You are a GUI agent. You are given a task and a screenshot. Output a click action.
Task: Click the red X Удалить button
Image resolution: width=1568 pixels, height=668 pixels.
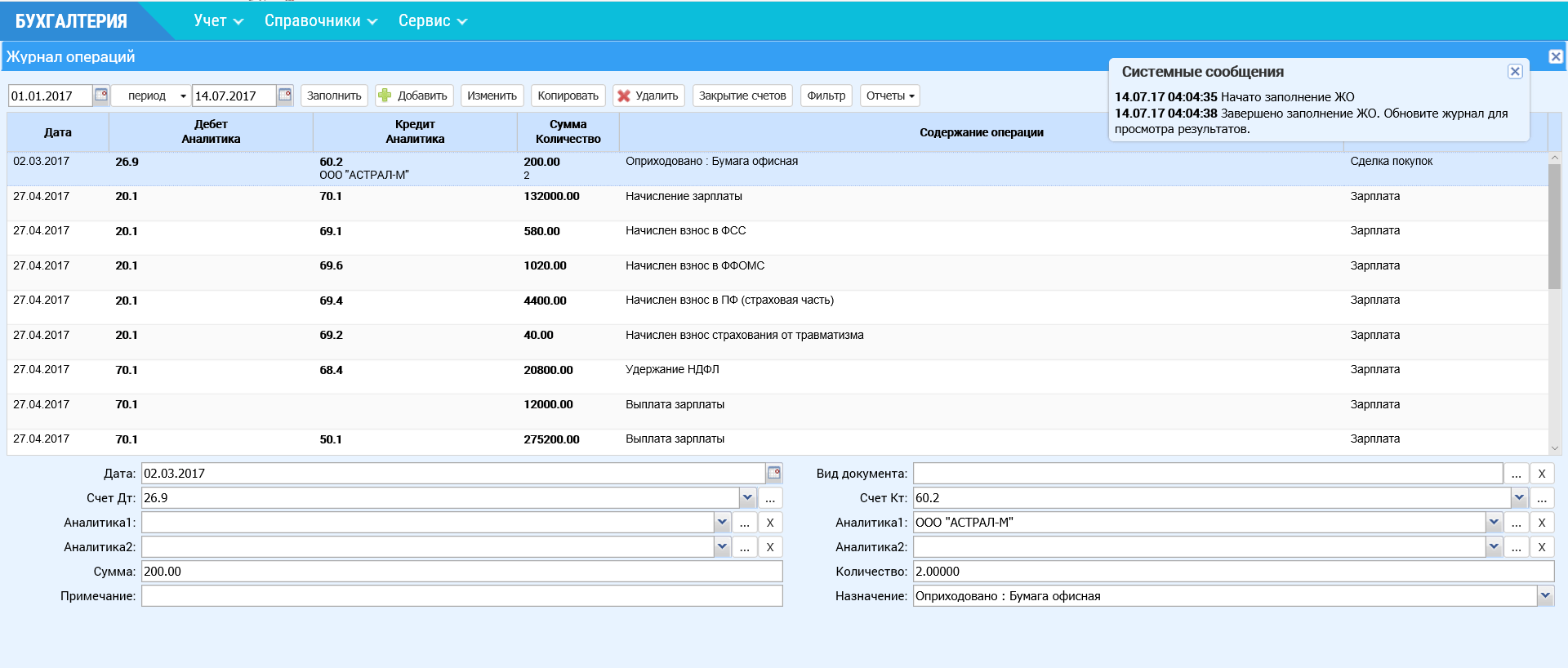tap(648, 96)
